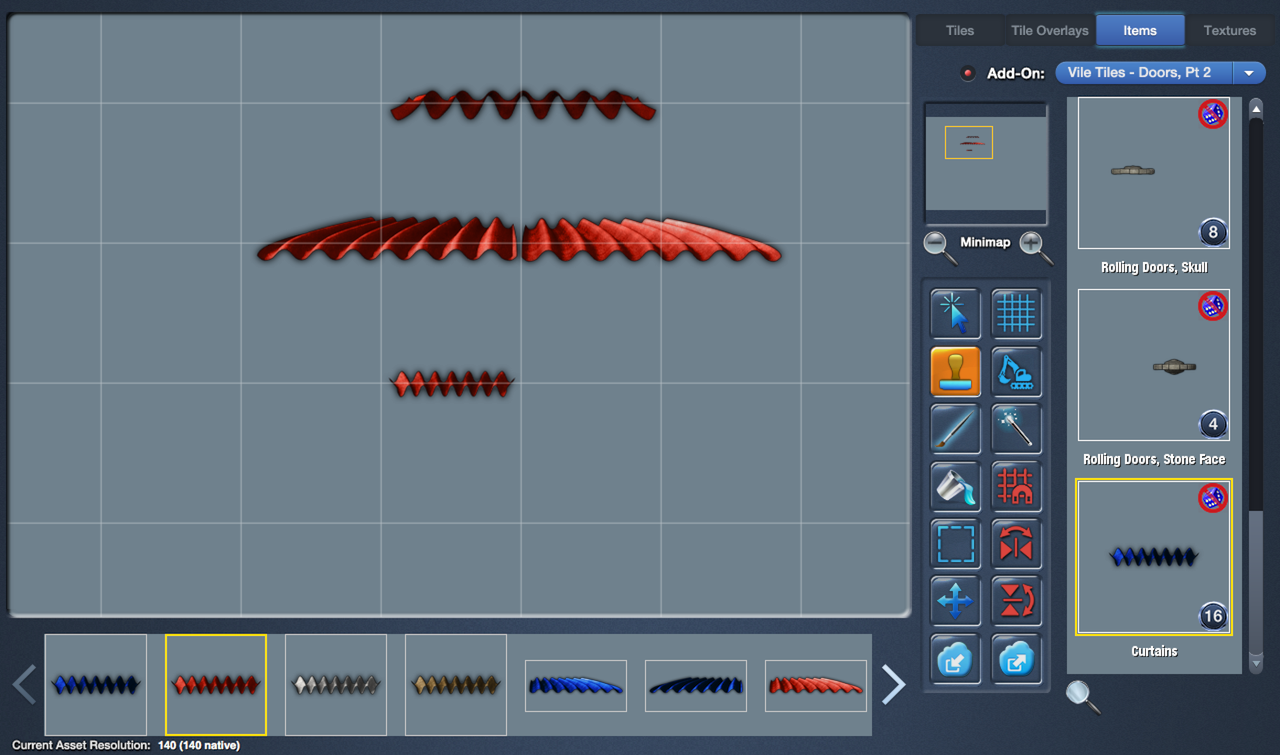Switch to the Tiles tab
Screen dimensions: 1280x755
pos(960,30)
